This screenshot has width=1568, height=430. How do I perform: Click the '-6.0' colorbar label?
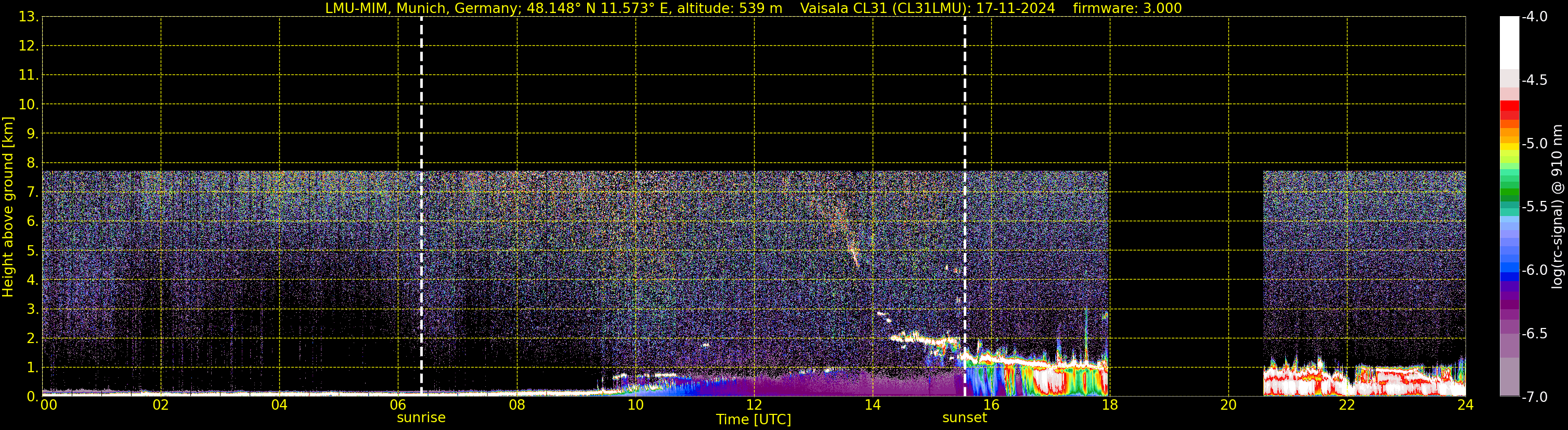tap(1535, 270)
